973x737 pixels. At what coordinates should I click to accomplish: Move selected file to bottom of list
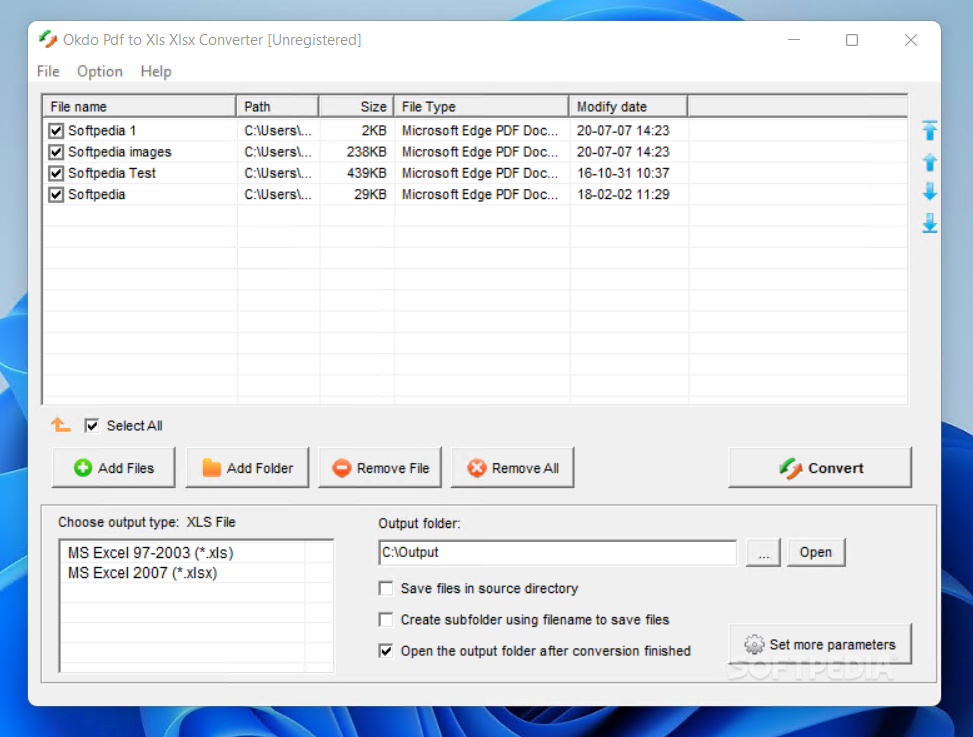pos(929,223)
